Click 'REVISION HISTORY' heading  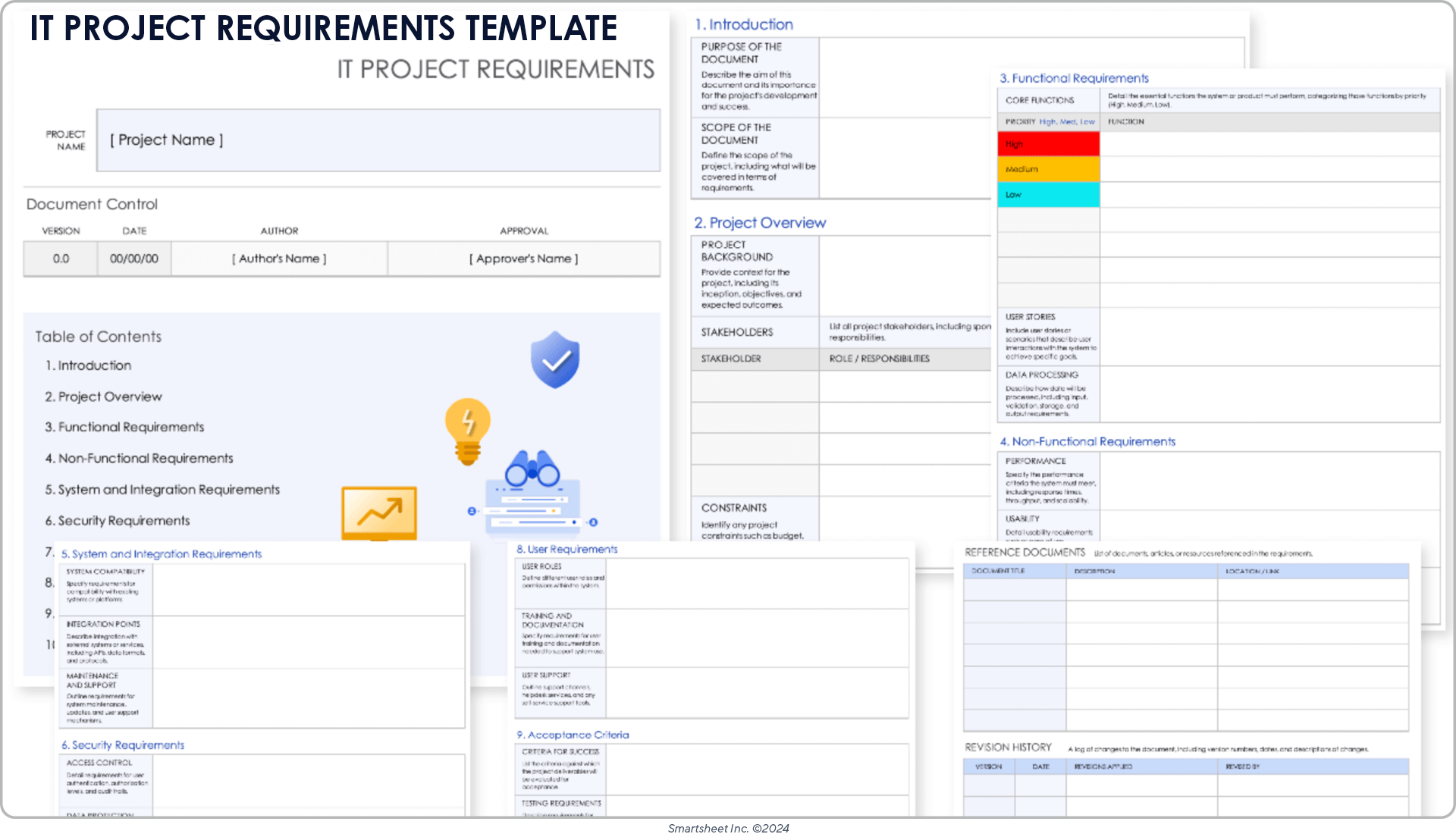click(1008, 748)
